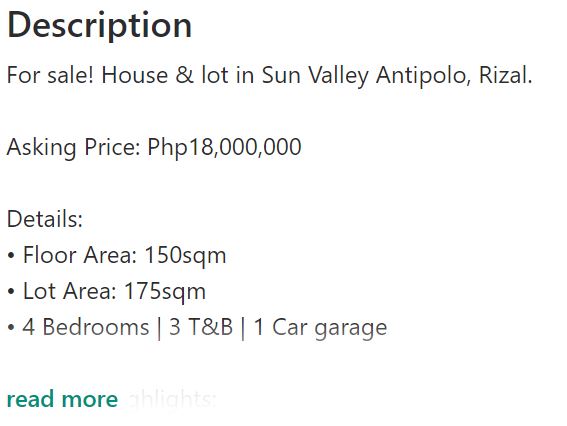Screen dimensions: 567x426
Task: Click the bullet before Lot Area
Action: pyautogui.click(x=11, y=291)
